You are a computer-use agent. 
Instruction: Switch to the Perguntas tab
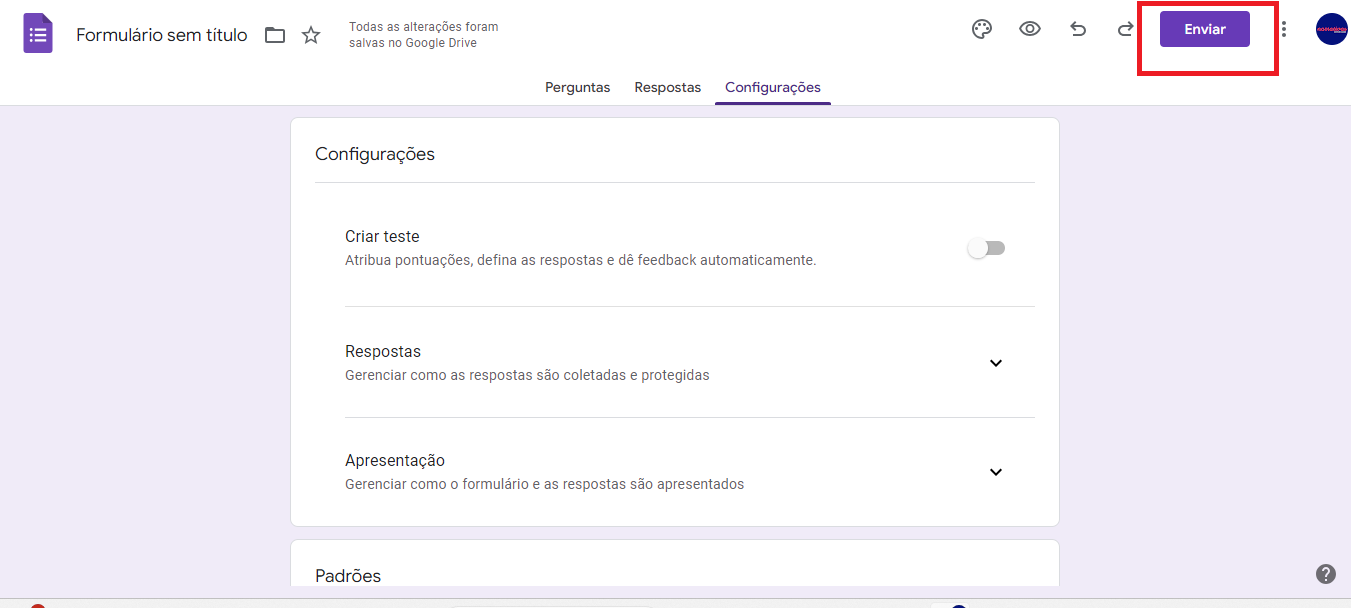click(x=577, y=87)
